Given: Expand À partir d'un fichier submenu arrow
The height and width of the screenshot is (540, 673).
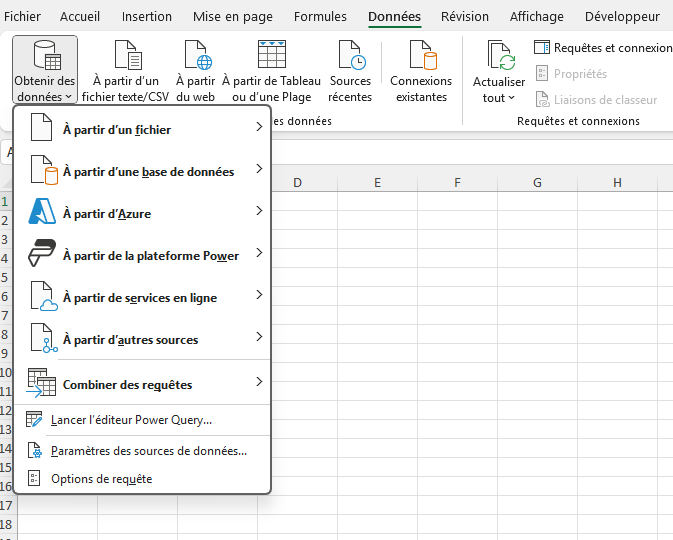Looking at the screenshot, I should 259,127.
